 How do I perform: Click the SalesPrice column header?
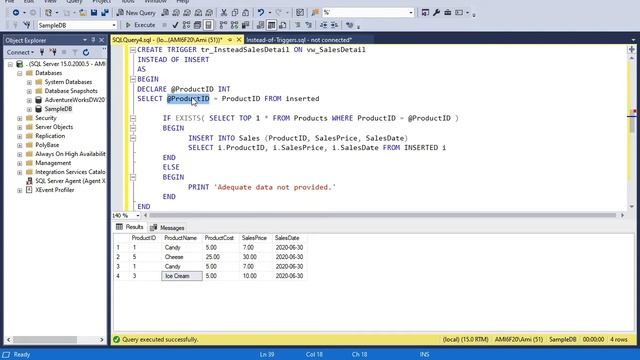coord(256,238)
